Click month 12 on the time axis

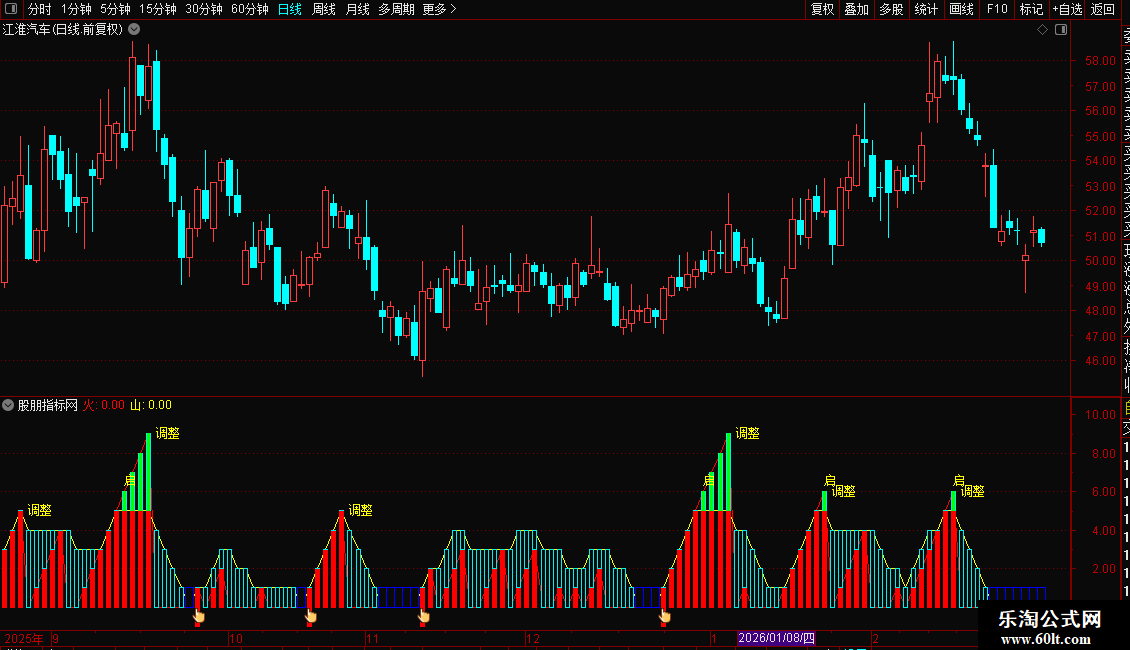click(533, 638)
